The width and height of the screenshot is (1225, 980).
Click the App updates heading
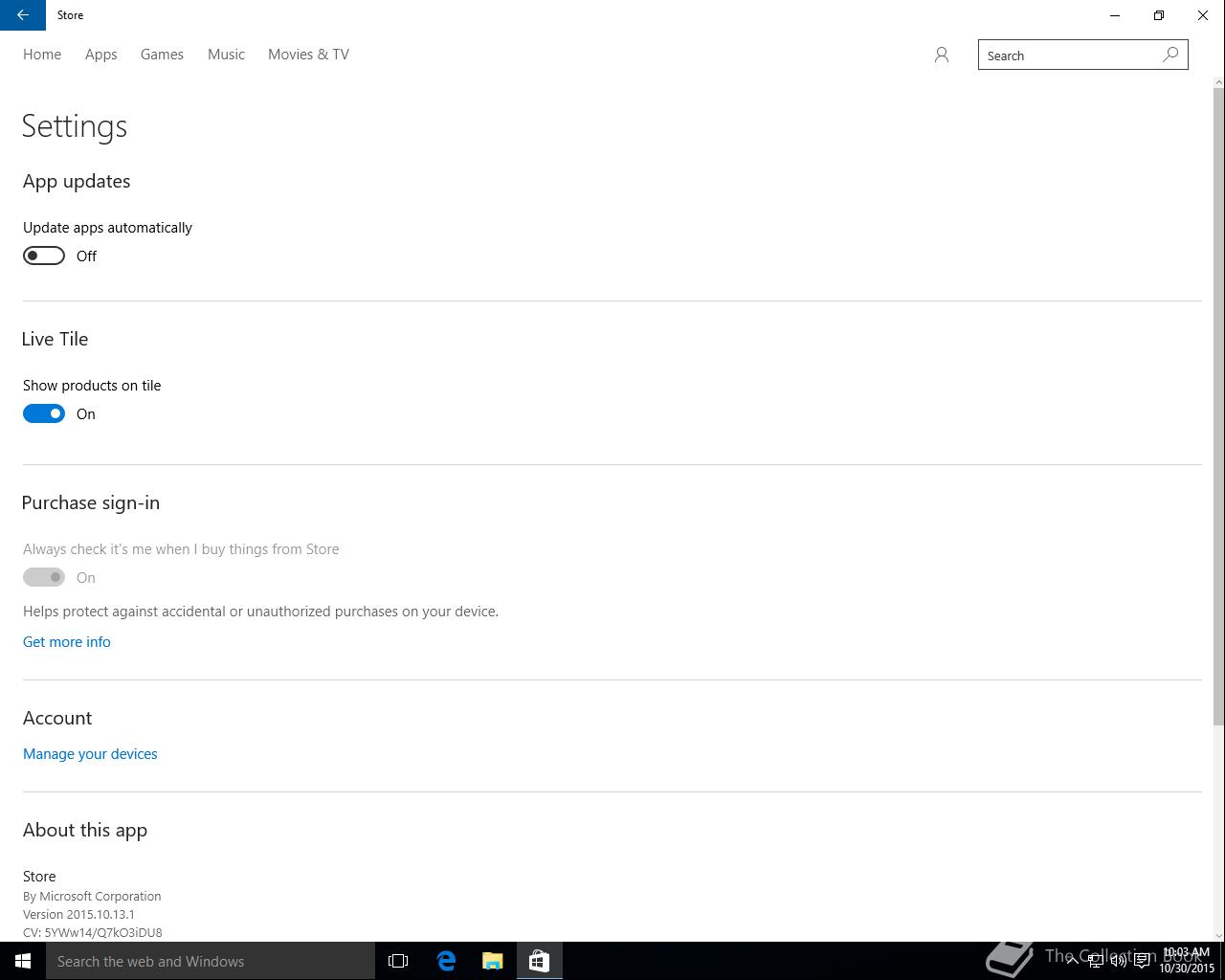(x=77, y=181)
